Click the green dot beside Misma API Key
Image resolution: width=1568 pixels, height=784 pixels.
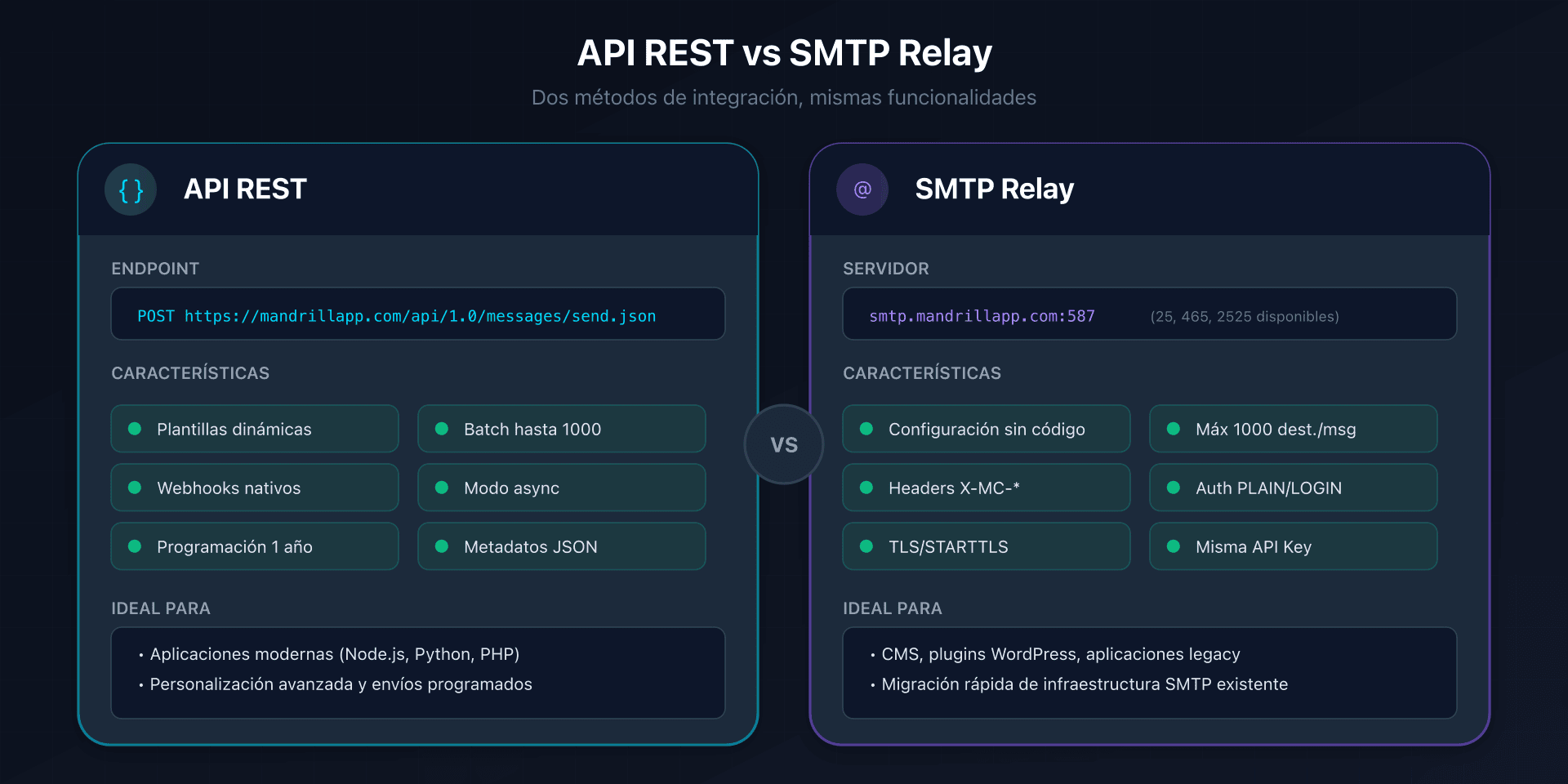click(1174, 546)
